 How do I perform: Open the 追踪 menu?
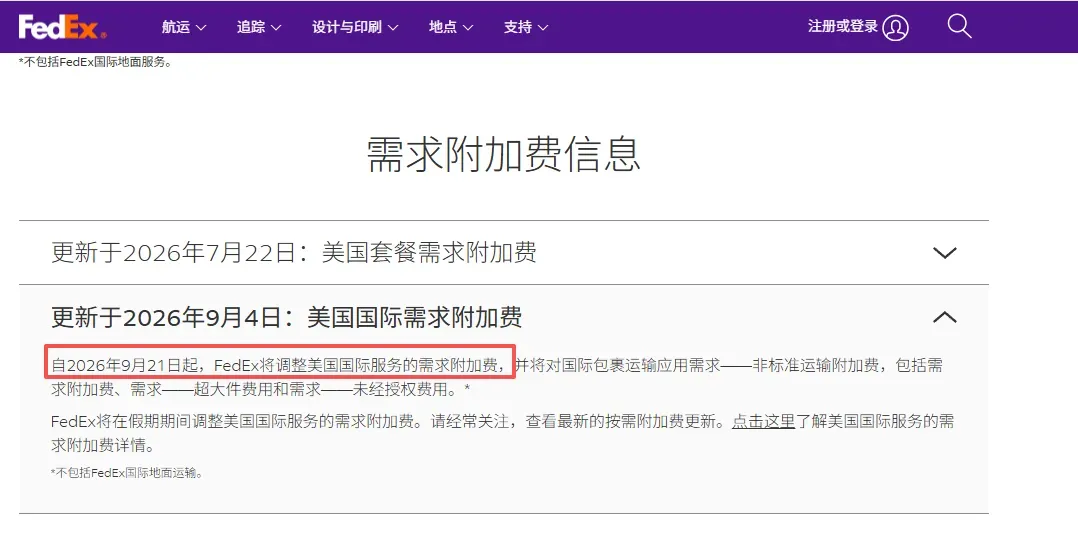click(x=259, y=27)
